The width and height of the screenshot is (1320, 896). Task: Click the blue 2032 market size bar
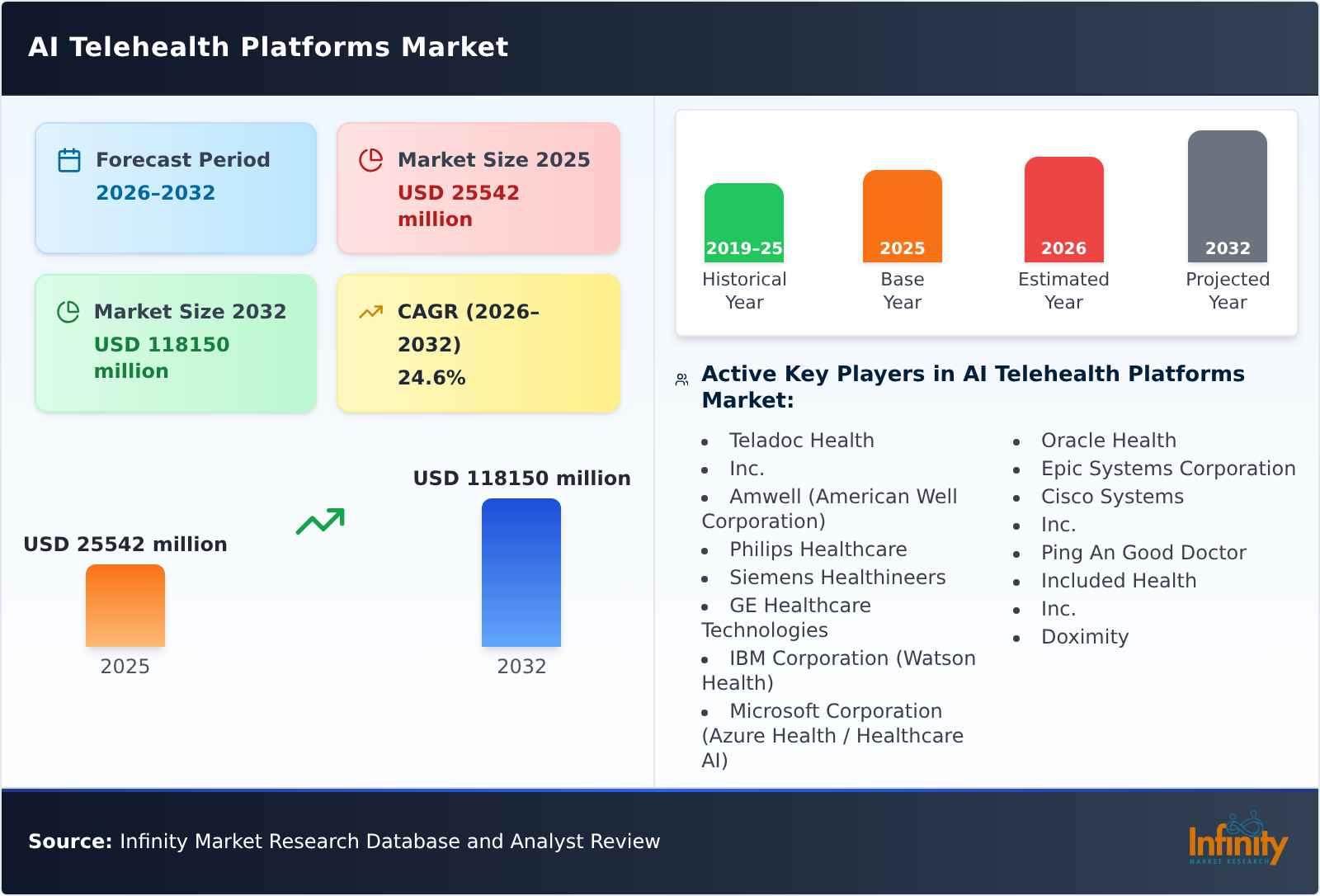pos(521,573)
